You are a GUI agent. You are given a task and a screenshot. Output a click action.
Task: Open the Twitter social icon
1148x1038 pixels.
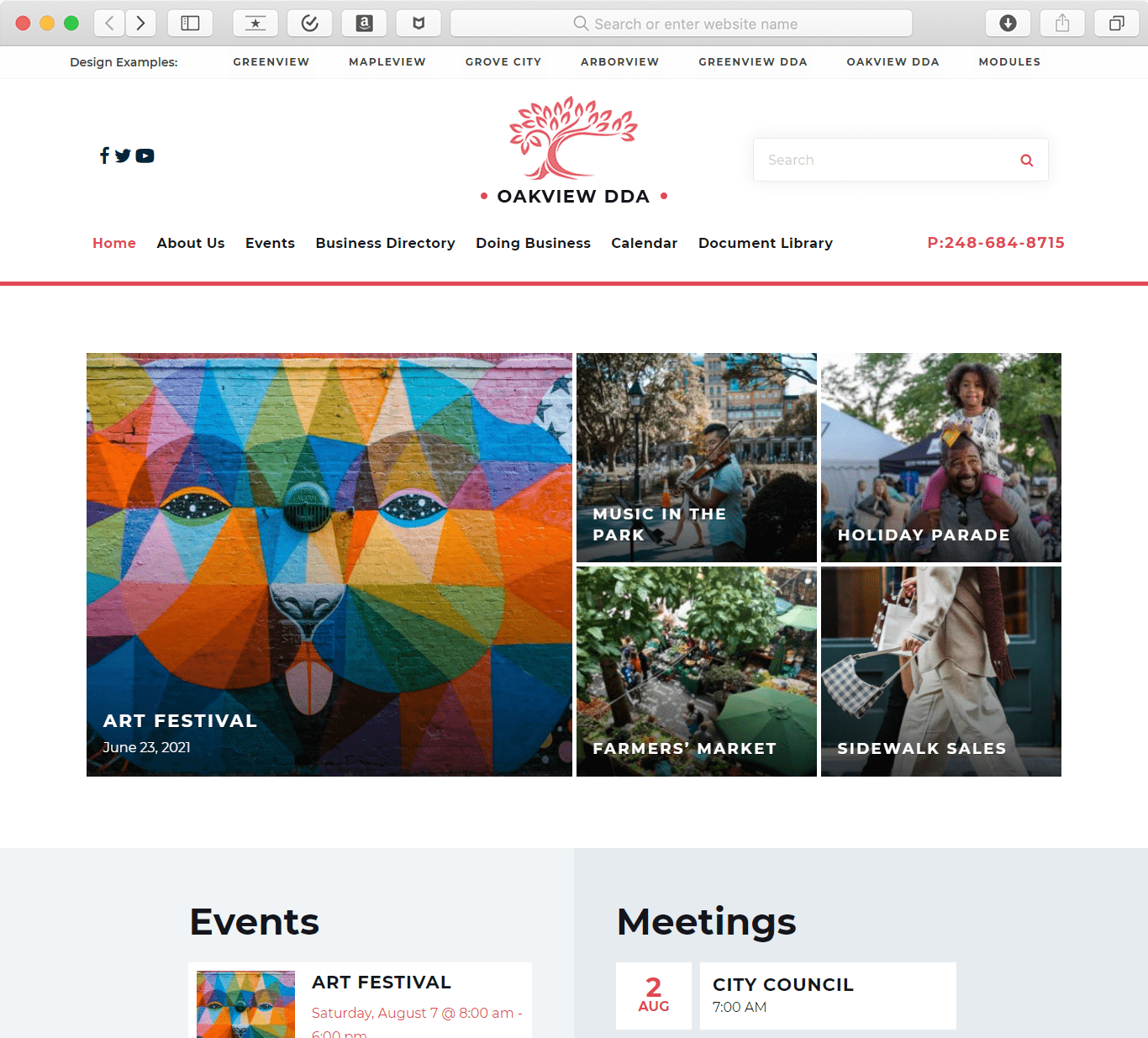click(x=123, y=155)
